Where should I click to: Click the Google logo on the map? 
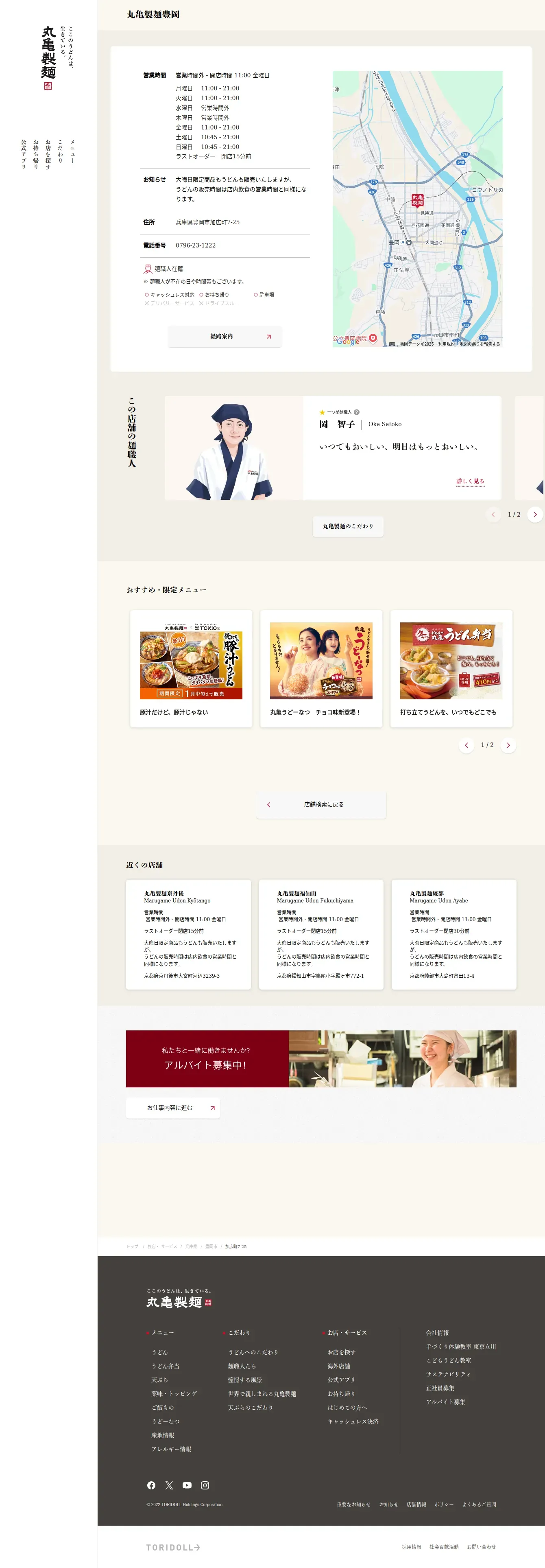[348, 342]
